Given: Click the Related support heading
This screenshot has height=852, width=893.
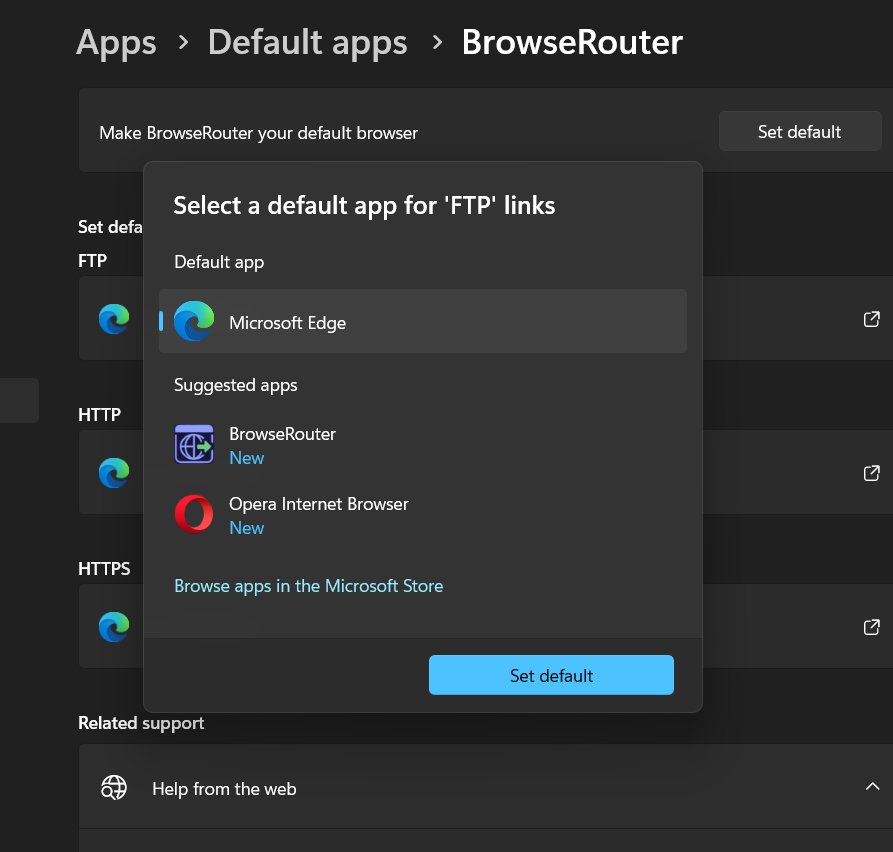Looking at the screenshot, I should tap(141, 723).
